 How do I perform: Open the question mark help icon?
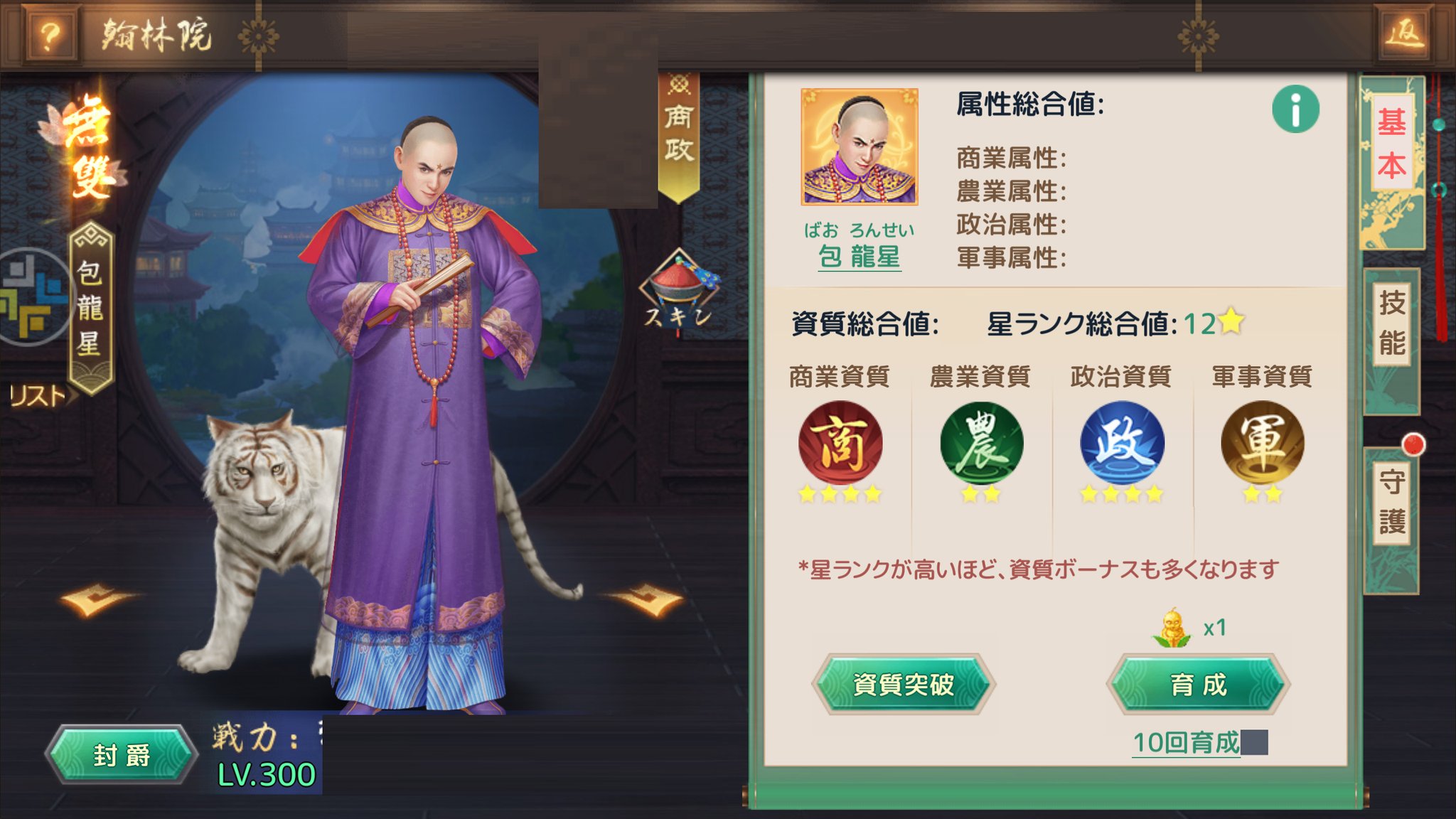[48, 35]
